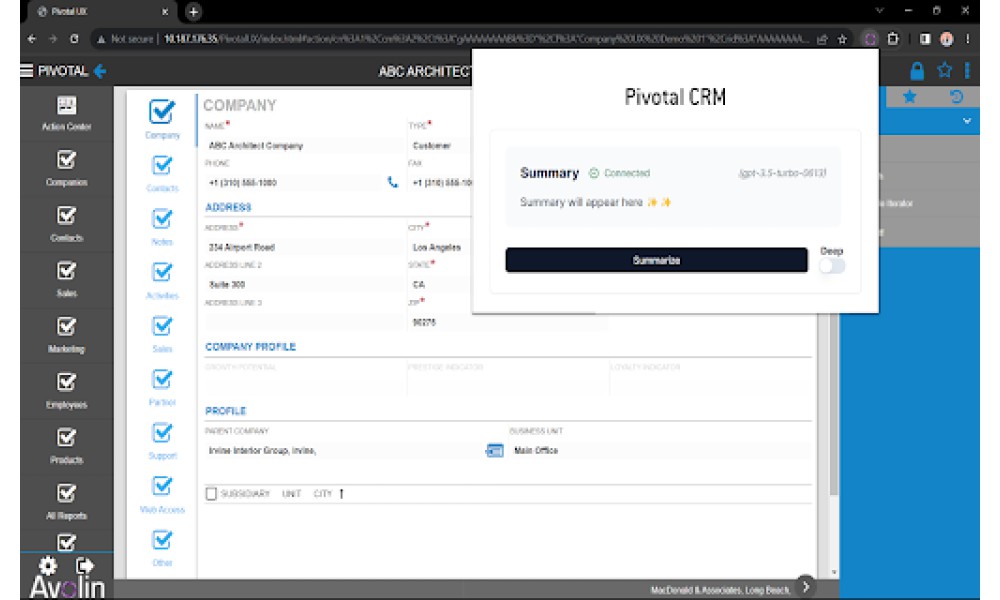Expand the chevron in the blue right panel
1000x600 pixels.
(967, 121)
